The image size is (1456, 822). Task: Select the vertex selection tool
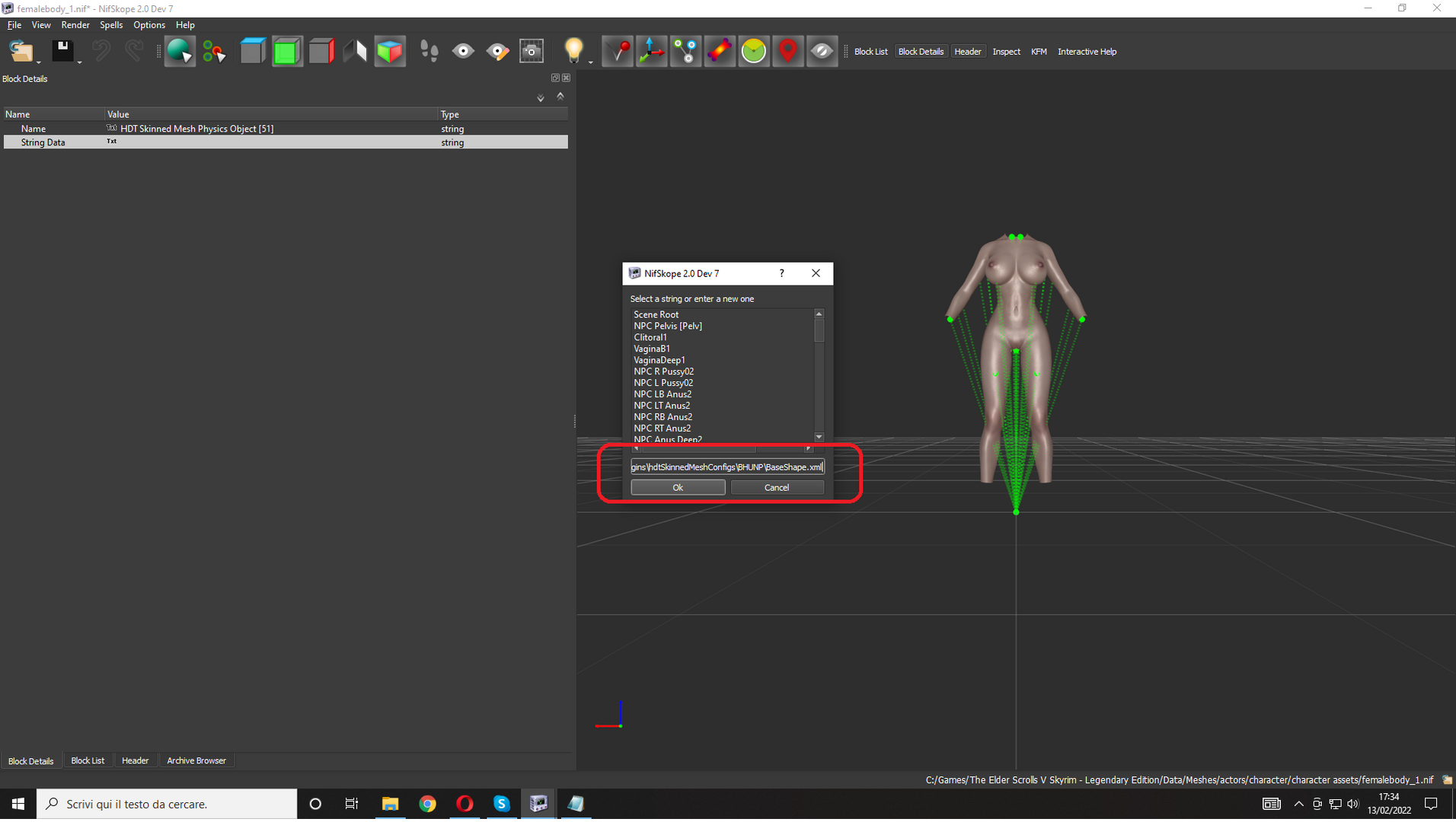tap(214, 51)
